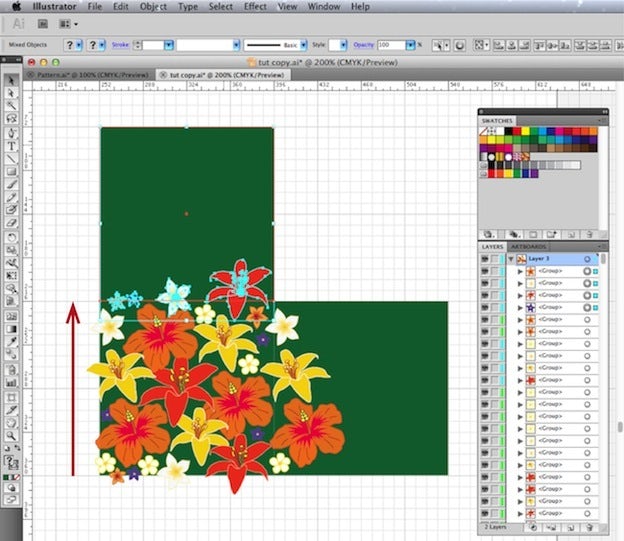The height and width of the screenshot is (541, 624).
Task: Click the blue Stroke label link
Action: (x=120, y=45)
